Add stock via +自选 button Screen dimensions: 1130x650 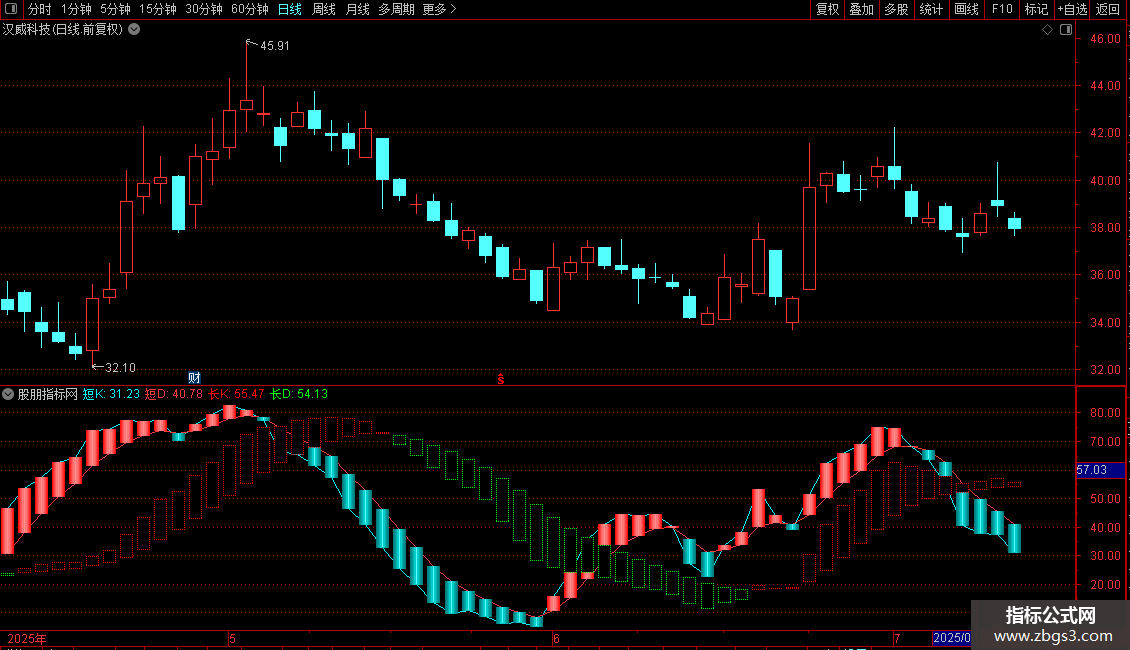click(1072, 9)
